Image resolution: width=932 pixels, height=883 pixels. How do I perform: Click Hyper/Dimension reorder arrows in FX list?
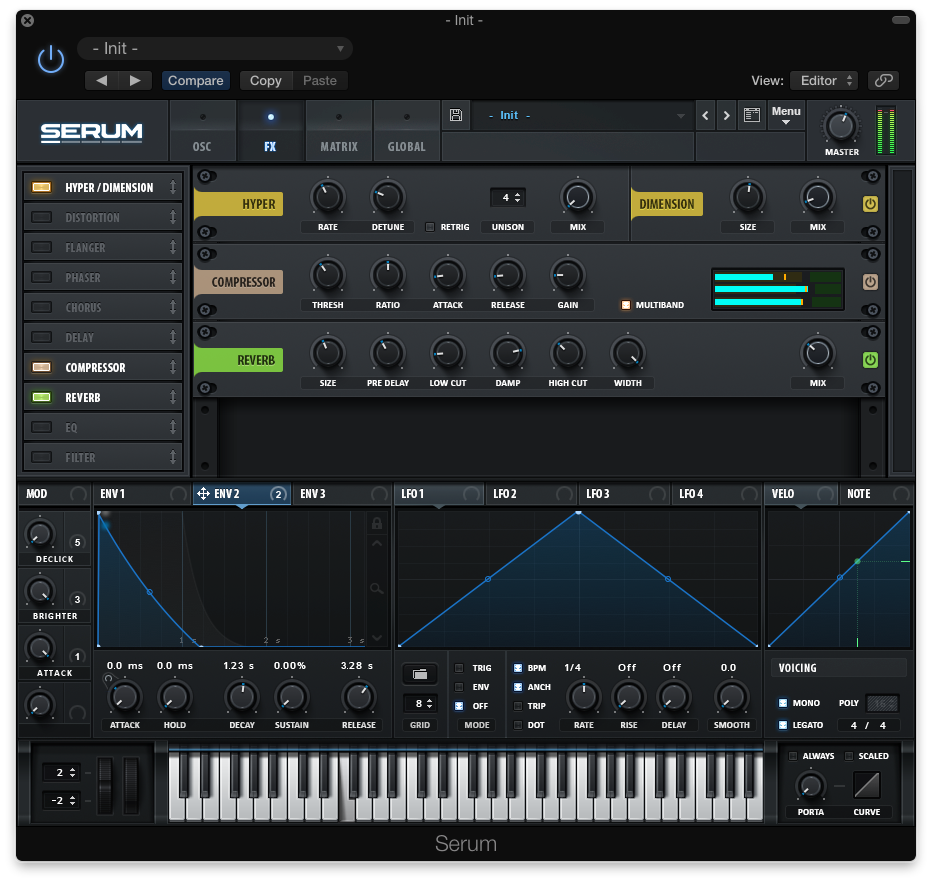tap(173, 187)
